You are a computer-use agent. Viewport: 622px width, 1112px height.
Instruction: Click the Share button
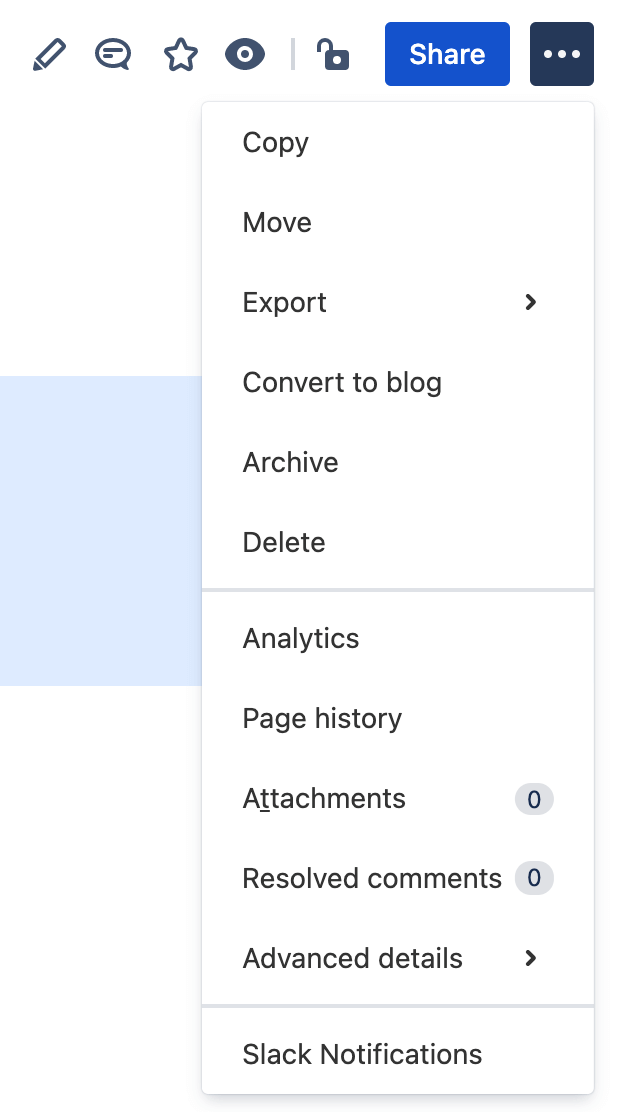(447, 54)
